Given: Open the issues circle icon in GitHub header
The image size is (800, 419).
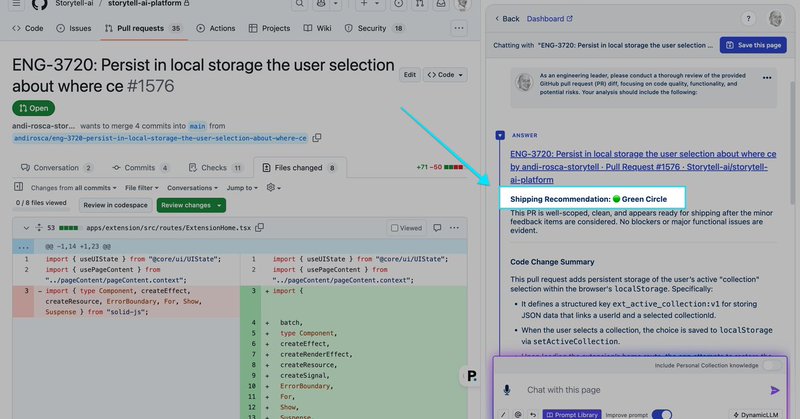Looking at the screenshot, I should coord(398,4).
